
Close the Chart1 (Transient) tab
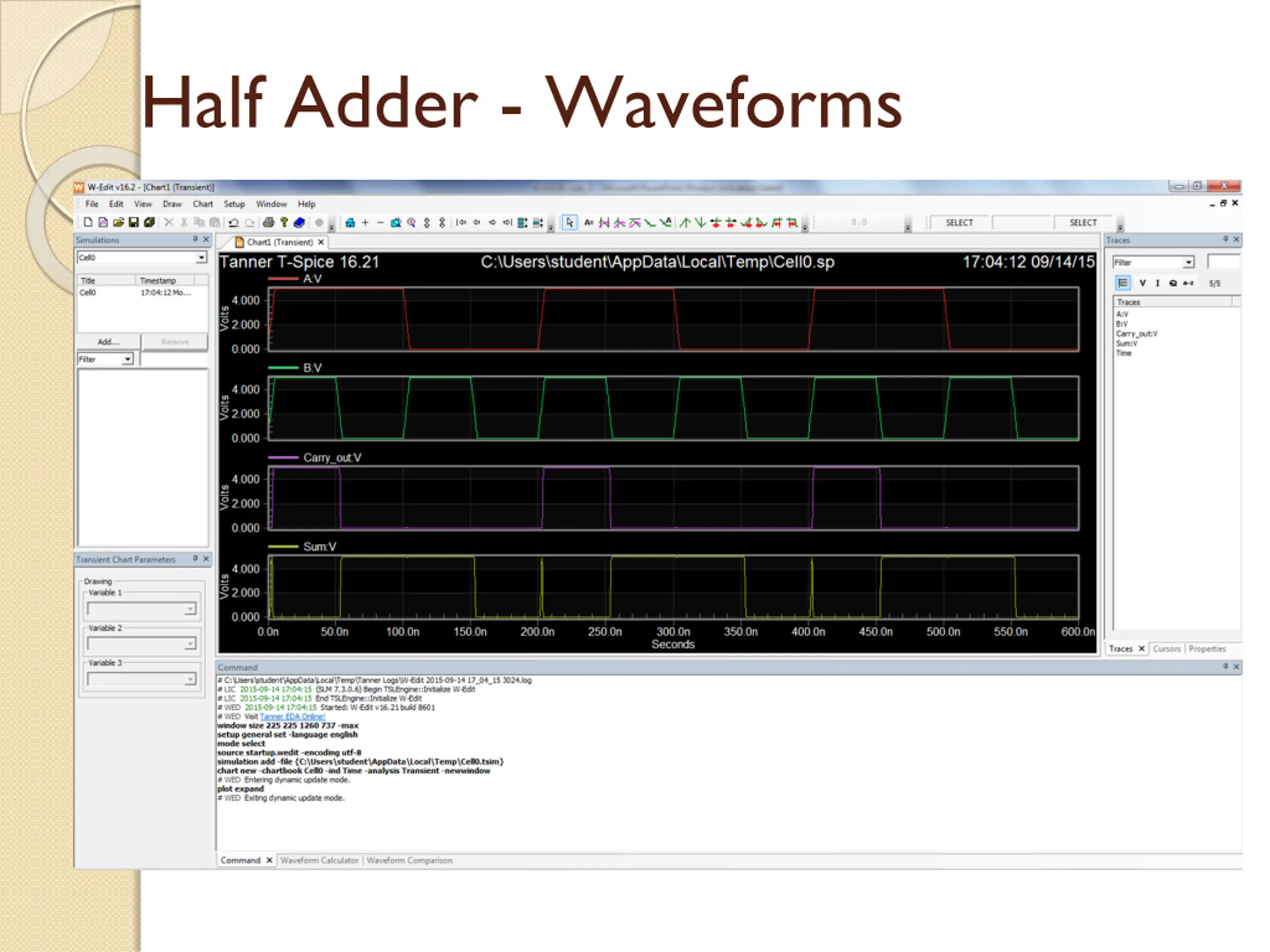click(321, 242)
